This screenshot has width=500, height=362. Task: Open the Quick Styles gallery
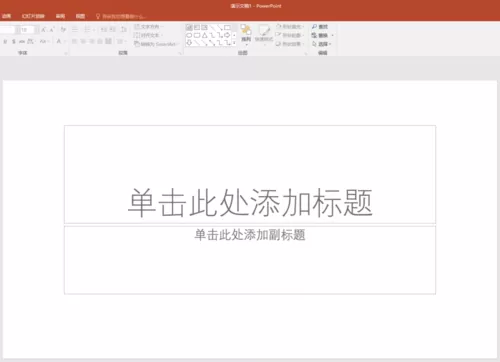coord(264,35)
